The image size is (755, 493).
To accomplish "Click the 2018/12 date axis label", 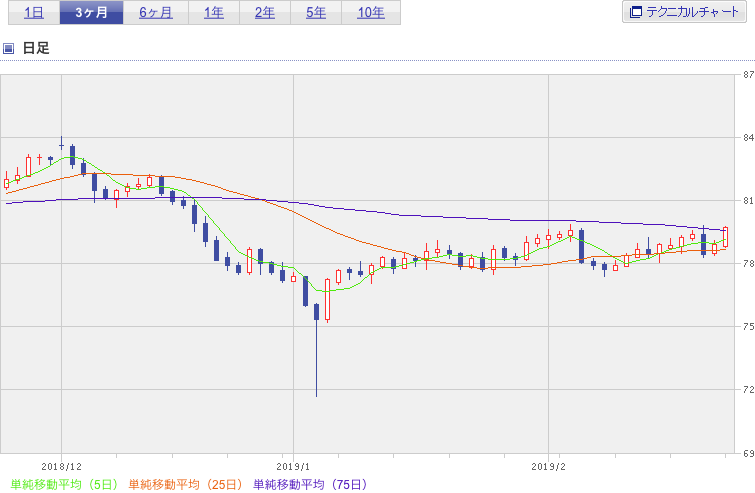I will pos(61,467).
